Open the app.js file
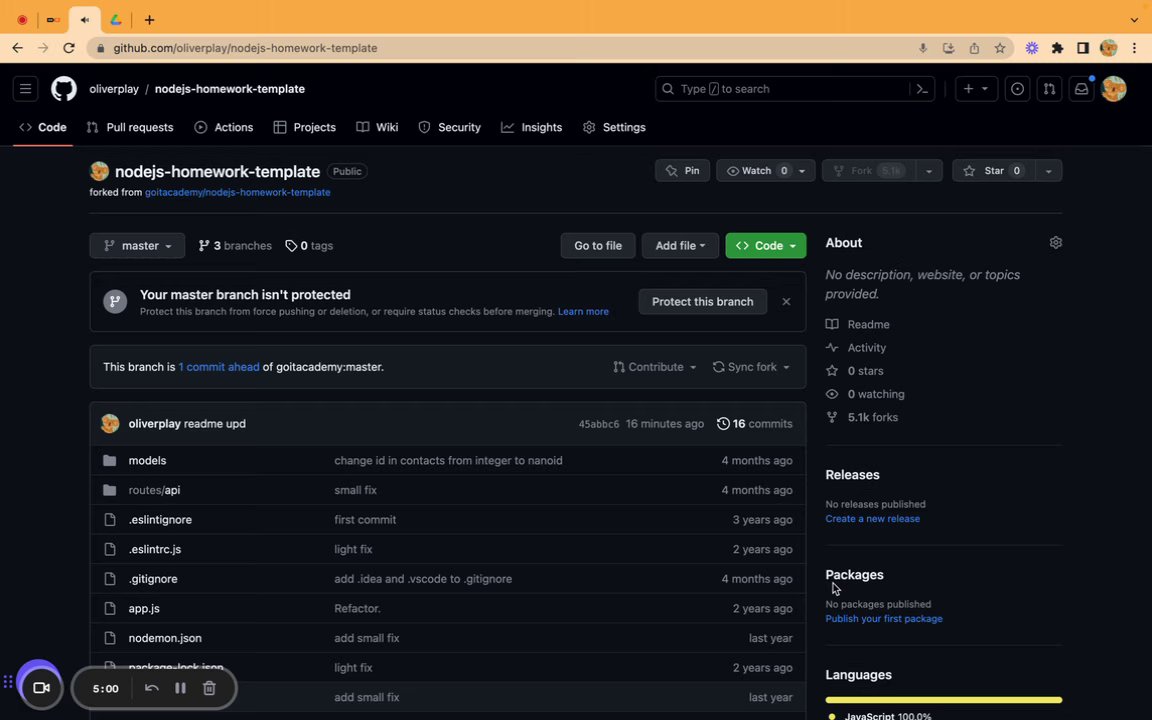1152x720 pixels. [x=144, y=608]
